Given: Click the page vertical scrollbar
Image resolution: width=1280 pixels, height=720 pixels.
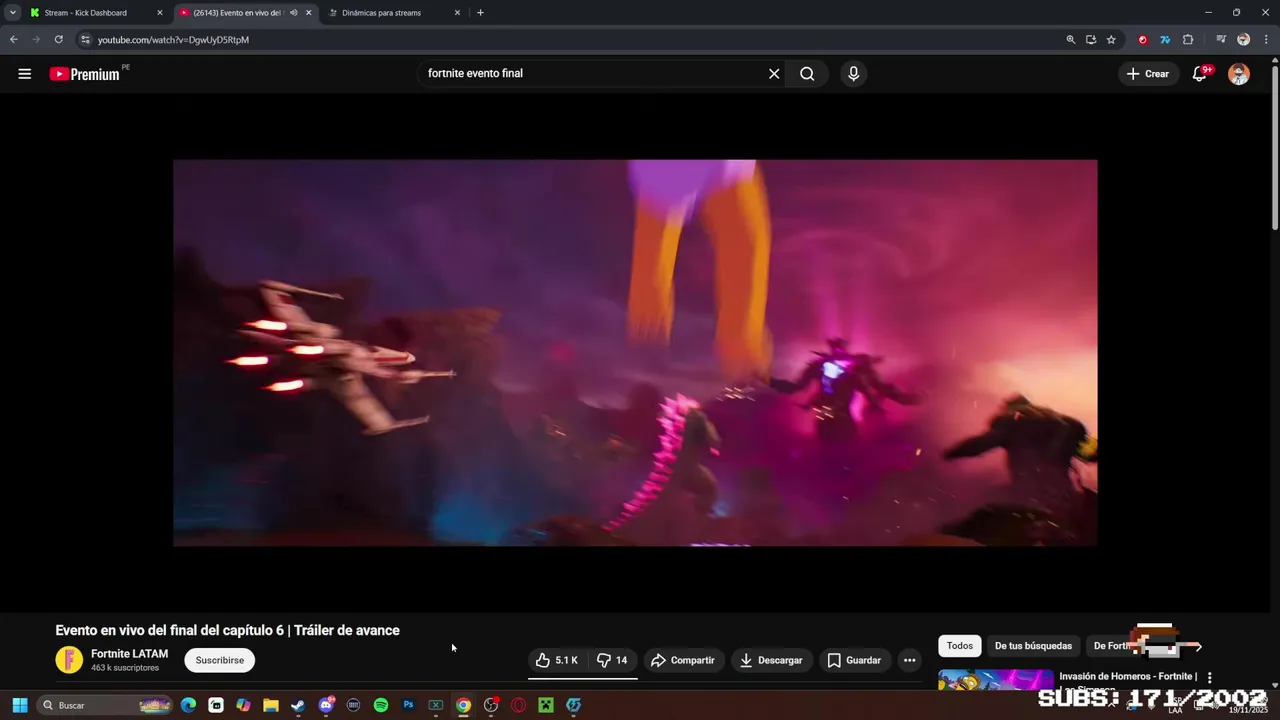Looking at the screenshot, I should click(x=1274, y=146).
